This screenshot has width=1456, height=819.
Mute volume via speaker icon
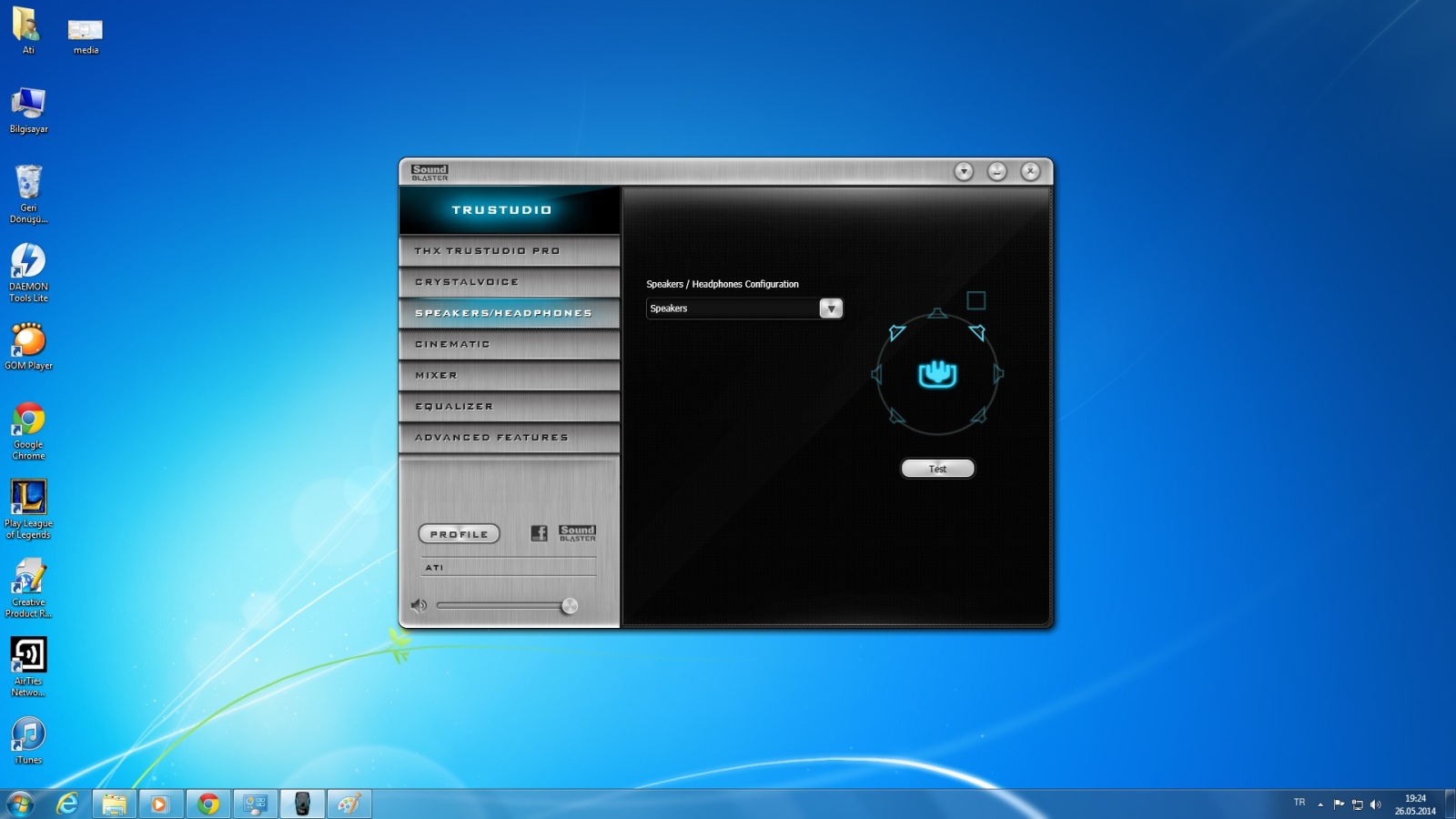click(419, 605)
